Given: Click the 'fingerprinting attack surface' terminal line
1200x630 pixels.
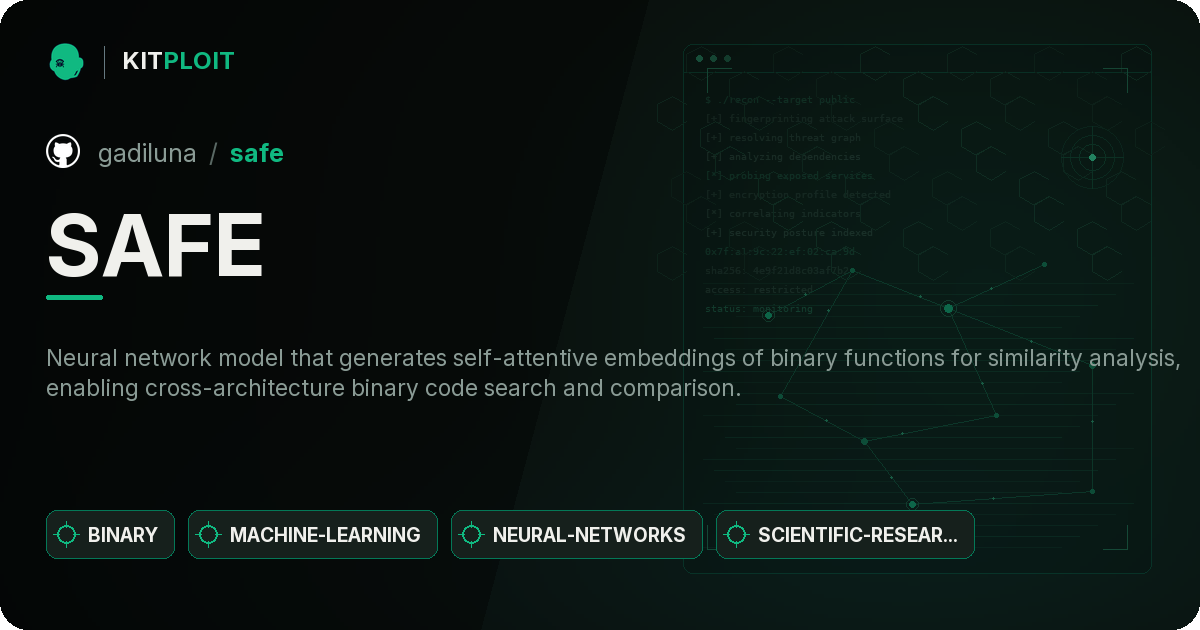Looking at the screenshot, I should pyautogui.click(x=803, y=119).
